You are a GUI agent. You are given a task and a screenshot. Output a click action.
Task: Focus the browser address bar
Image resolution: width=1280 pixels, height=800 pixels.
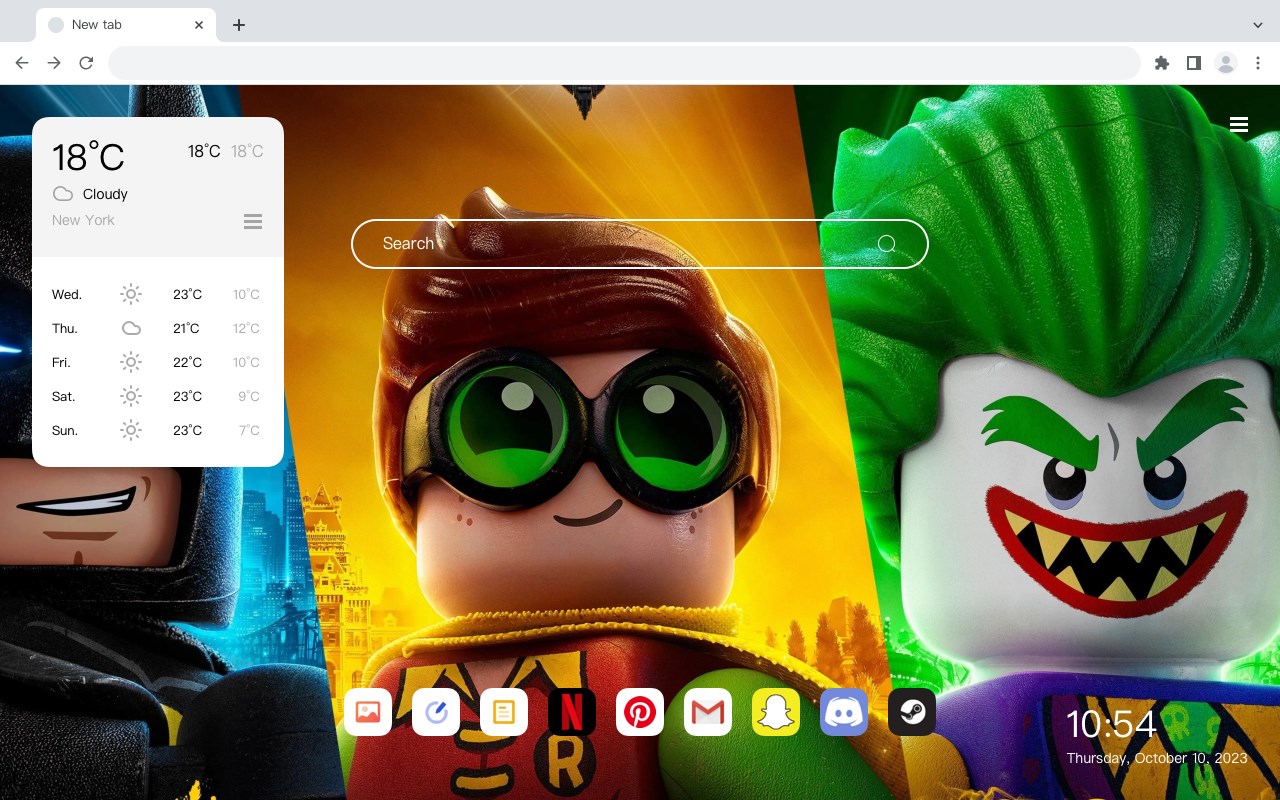tap(624, 63)
